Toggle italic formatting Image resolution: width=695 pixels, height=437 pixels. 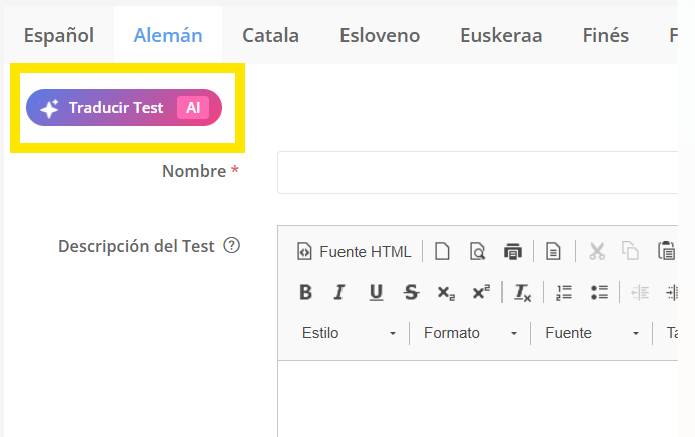(340, 293)
